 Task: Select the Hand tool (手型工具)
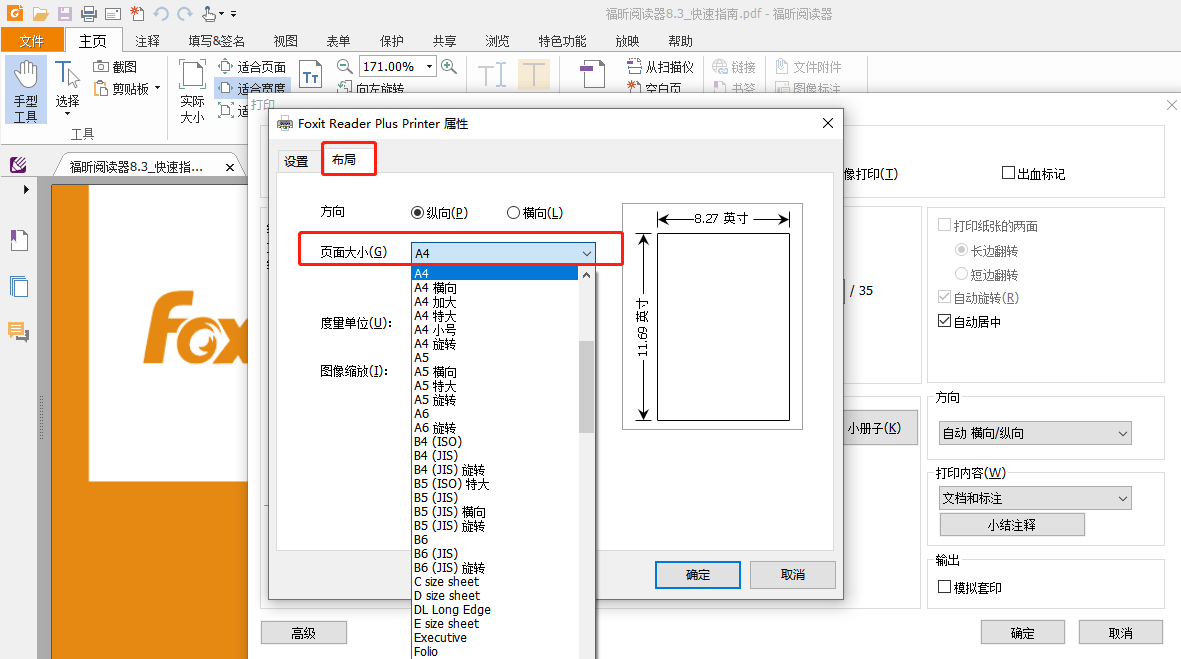[x=25, y=90]
